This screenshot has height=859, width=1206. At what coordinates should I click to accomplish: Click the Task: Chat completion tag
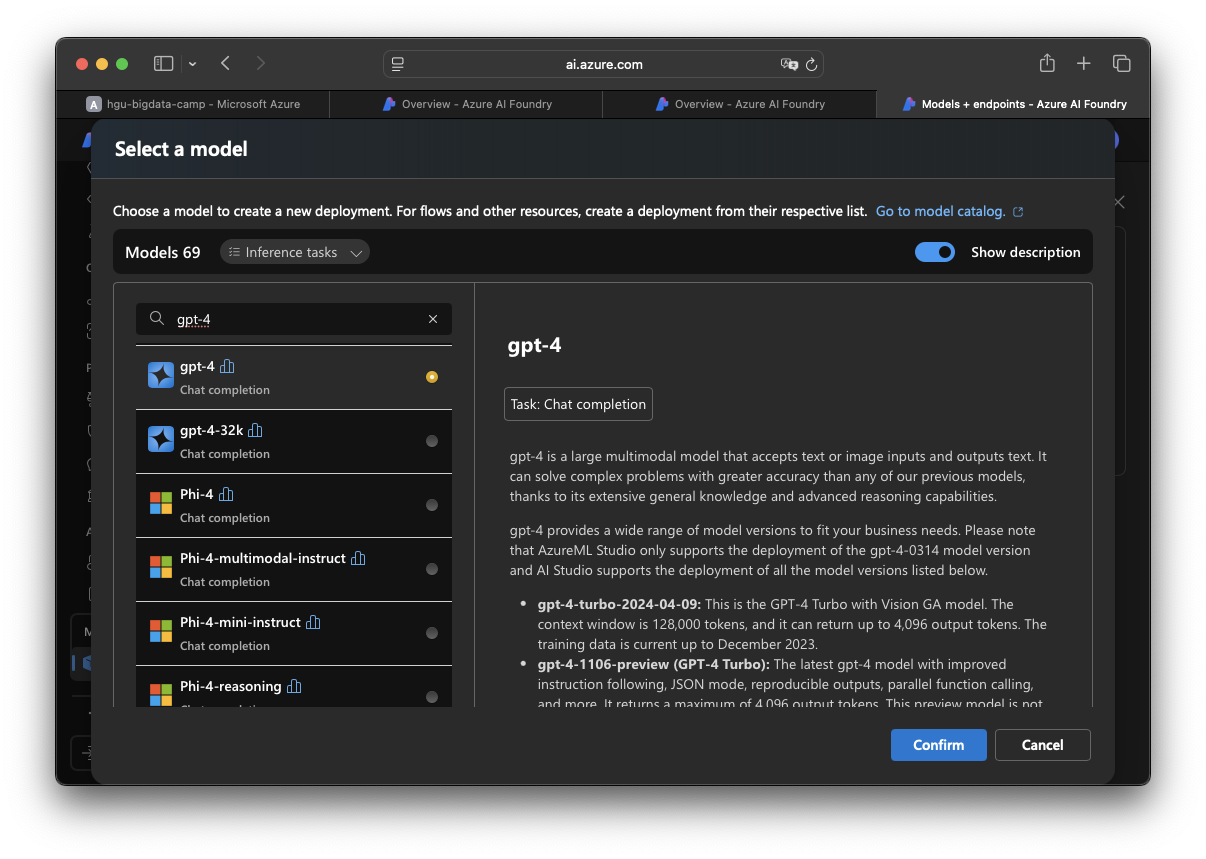coord(578,404)
